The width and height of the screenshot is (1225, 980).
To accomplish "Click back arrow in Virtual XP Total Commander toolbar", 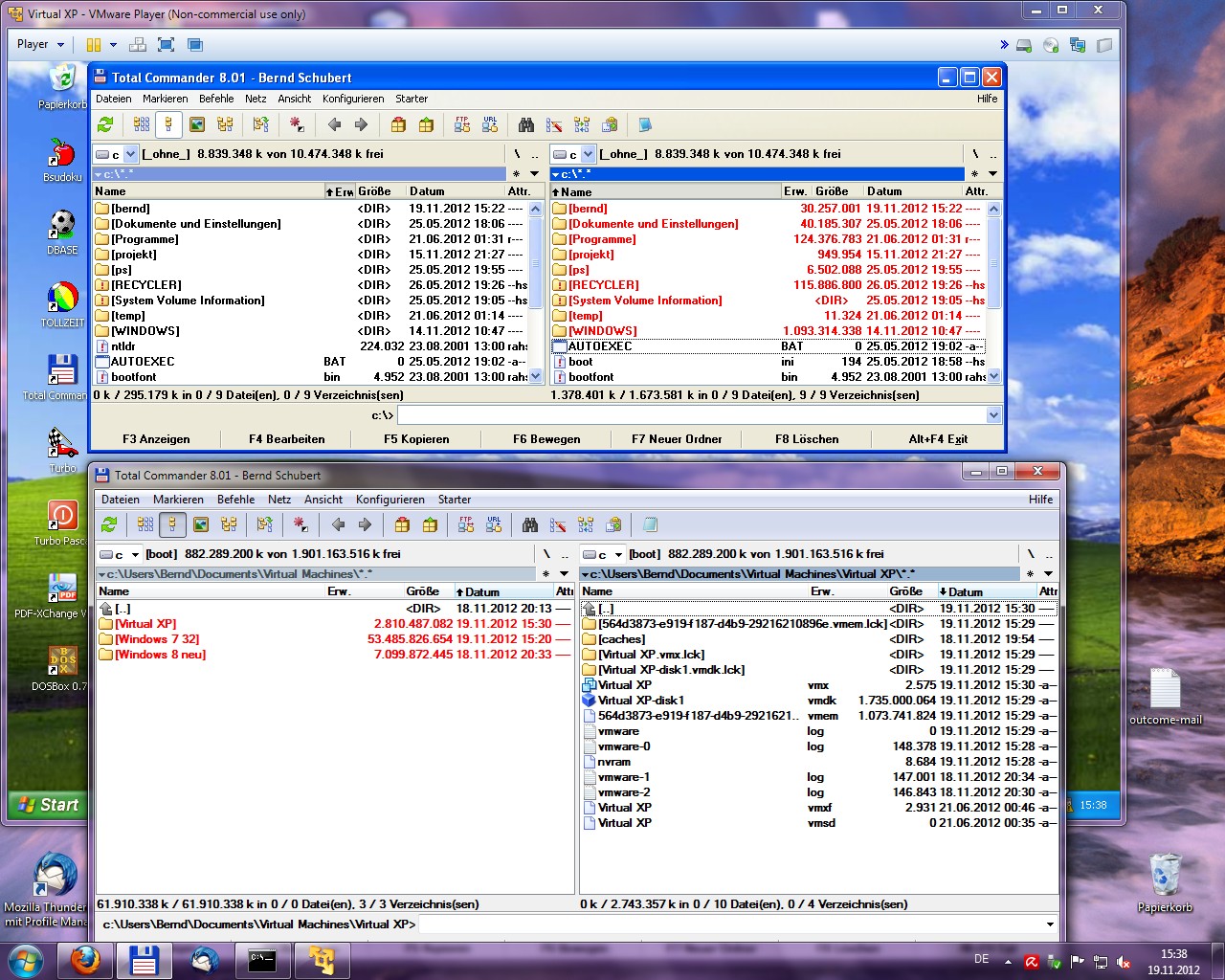I will pyautogui.click(x=334, y=124).
